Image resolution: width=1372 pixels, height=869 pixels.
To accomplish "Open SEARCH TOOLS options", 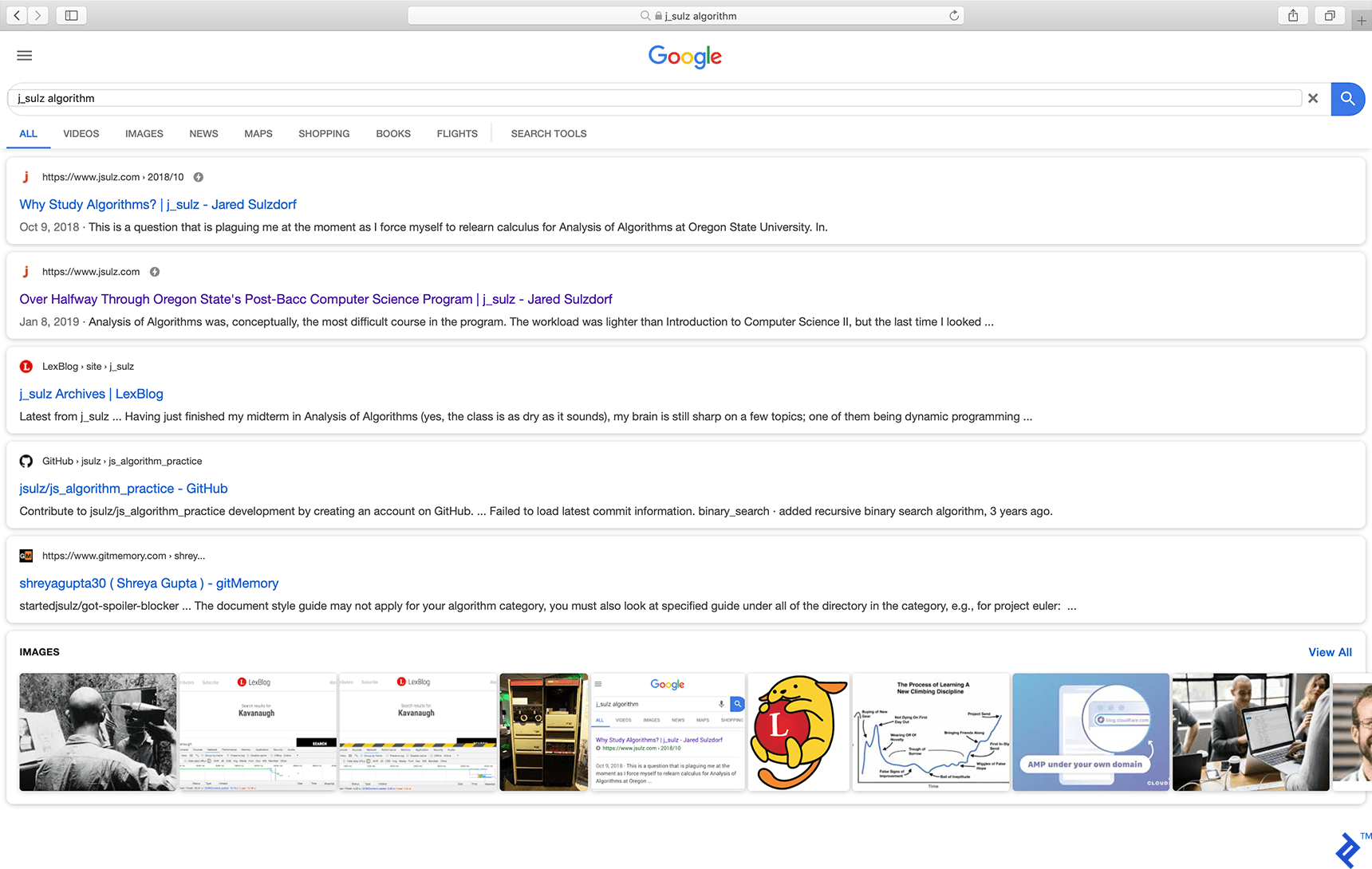I will click(549, 134).
